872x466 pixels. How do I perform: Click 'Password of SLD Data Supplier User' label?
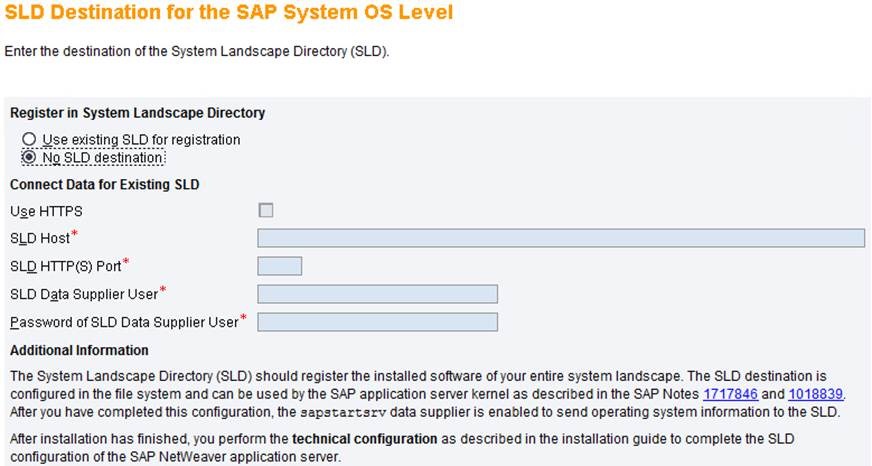124,323
